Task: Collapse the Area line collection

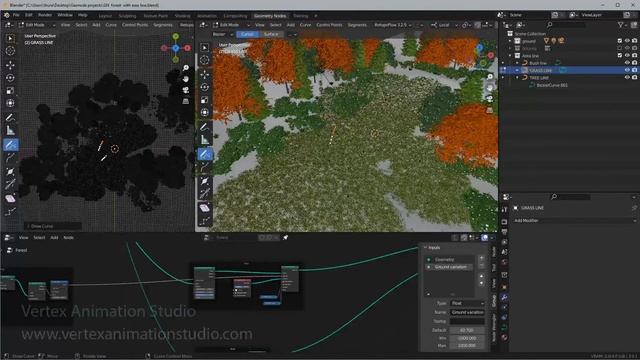Action: (510, 56)
